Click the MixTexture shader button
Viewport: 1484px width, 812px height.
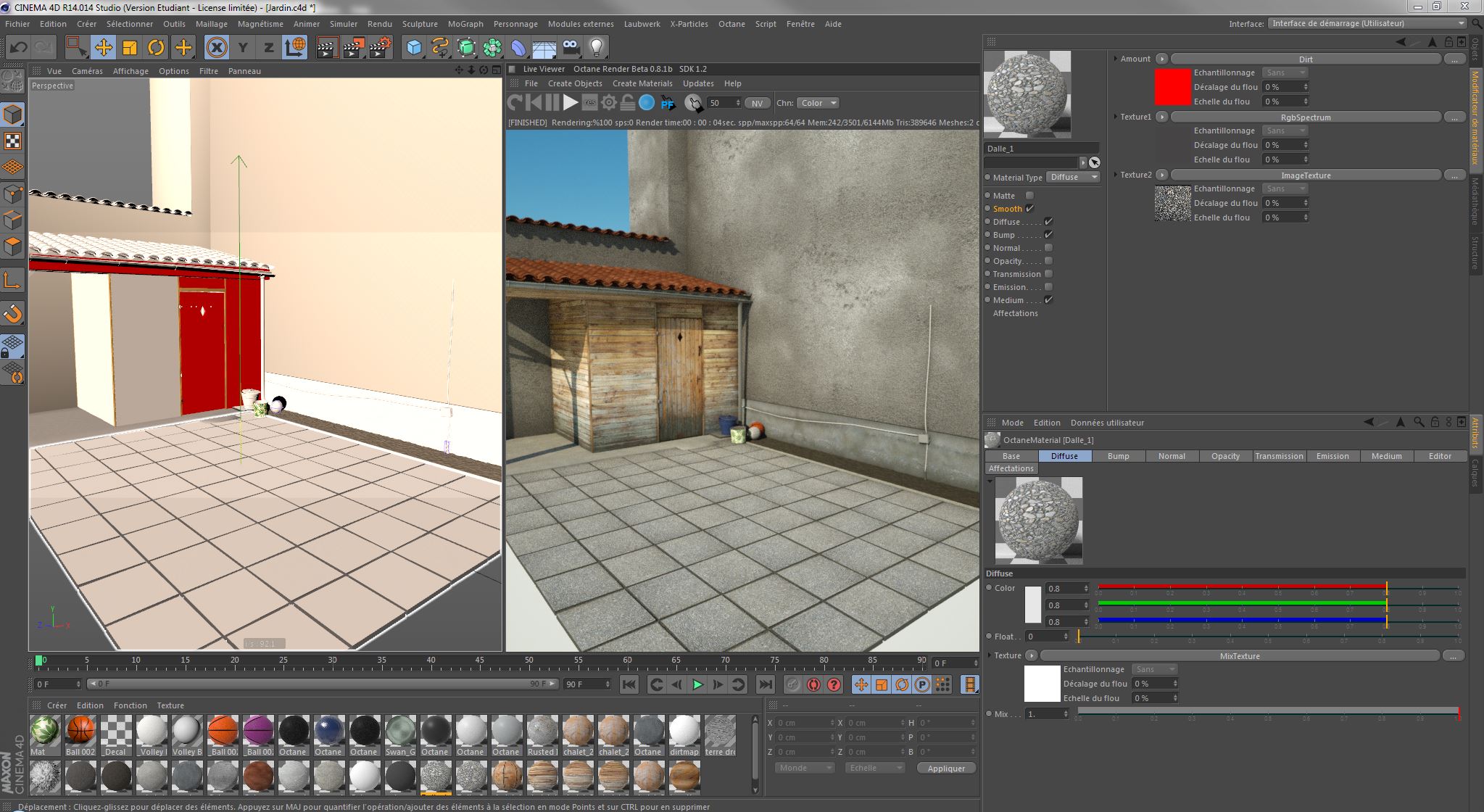(x=1239, y=655)
